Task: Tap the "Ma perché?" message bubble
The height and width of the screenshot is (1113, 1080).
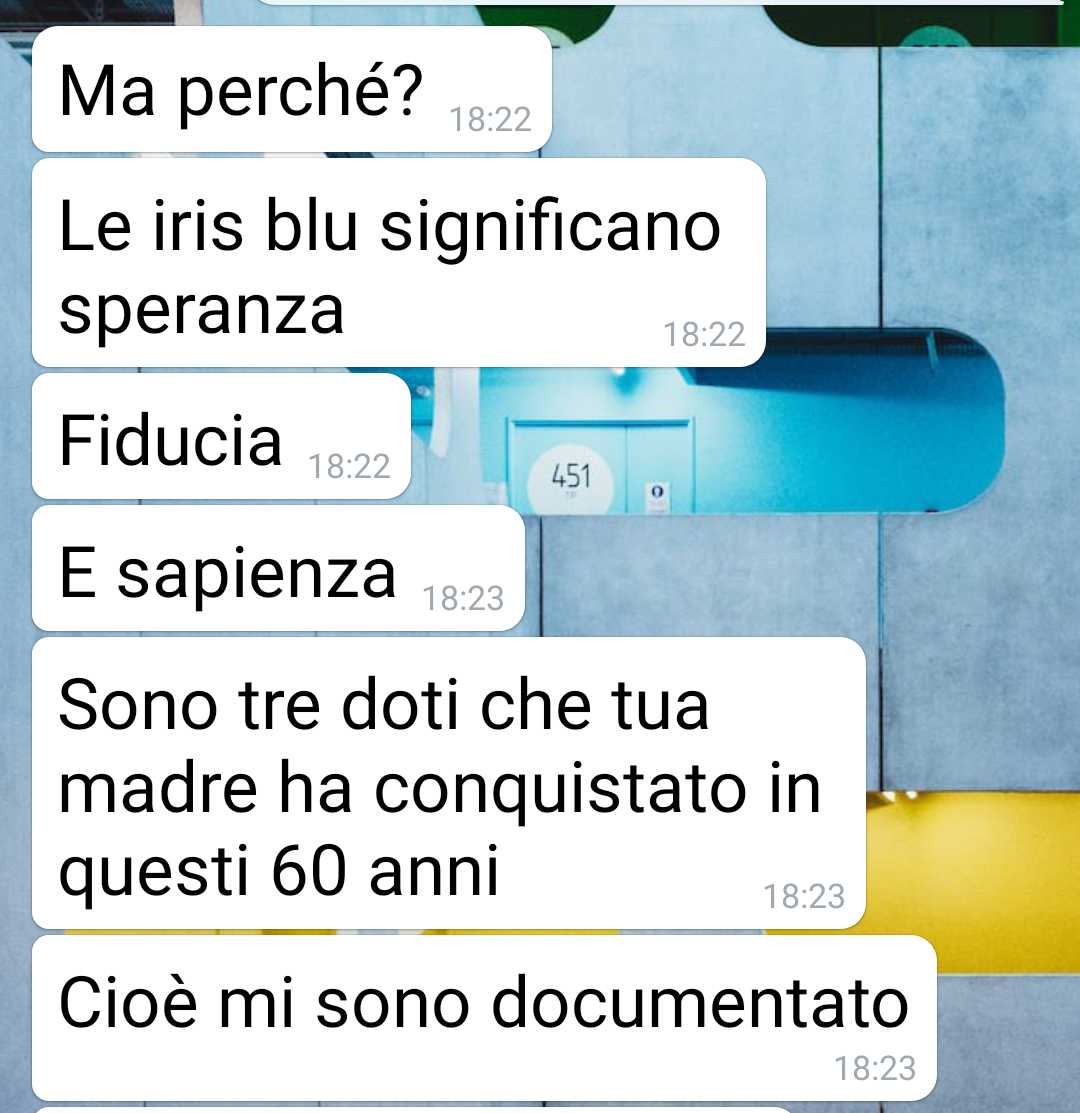Action: (292, 89)
